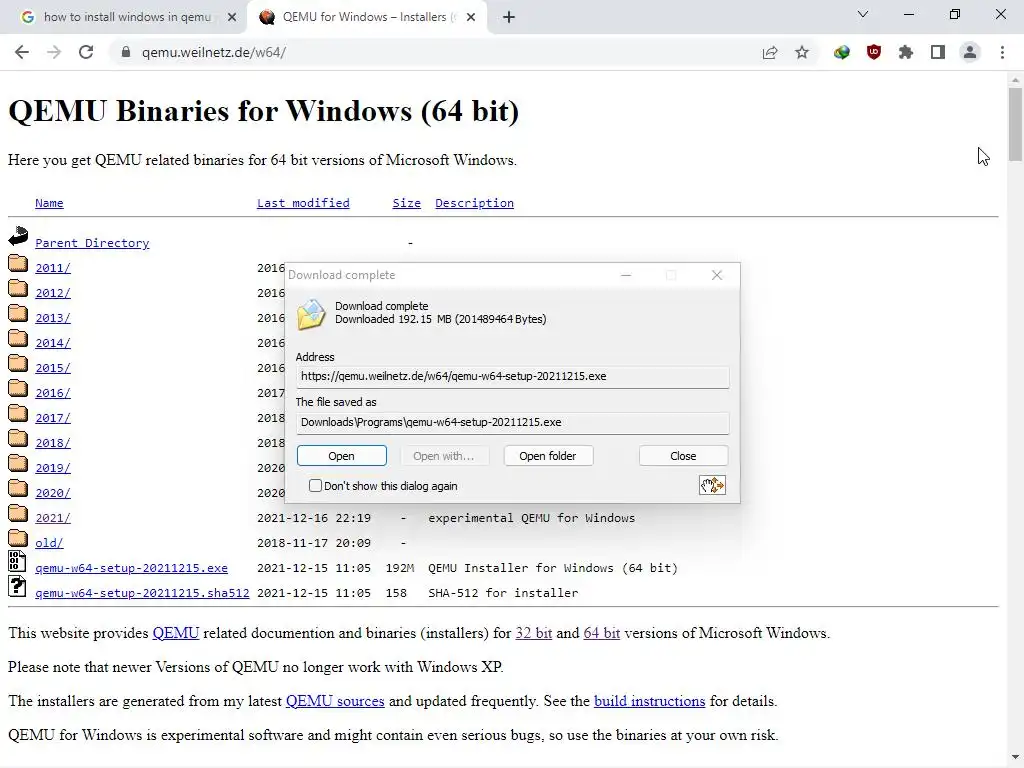The width and height of the screenshot is (1024, 768).
Task: Click the Address field in the download dialog
Action: point(513,377)
